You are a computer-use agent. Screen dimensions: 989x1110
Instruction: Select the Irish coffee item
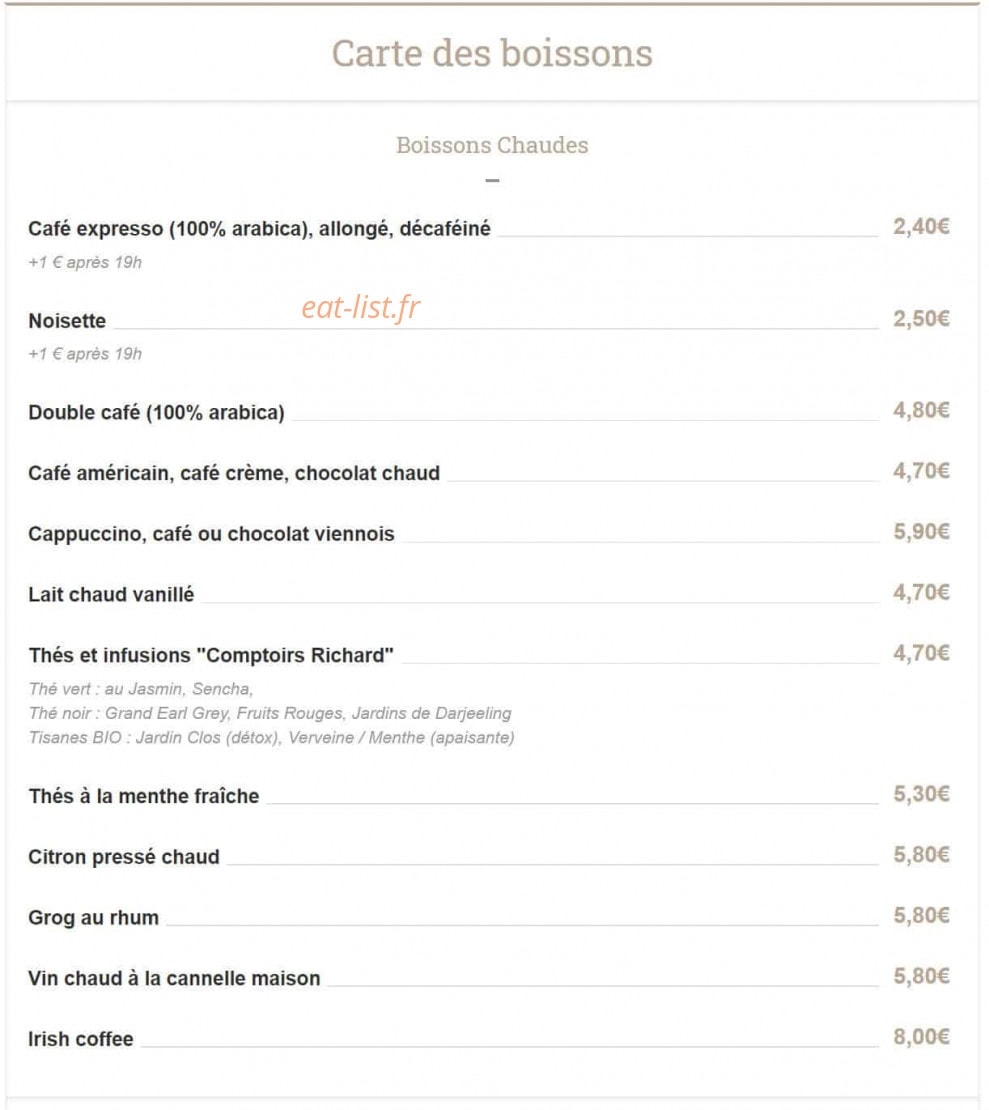coord(81,1039)
